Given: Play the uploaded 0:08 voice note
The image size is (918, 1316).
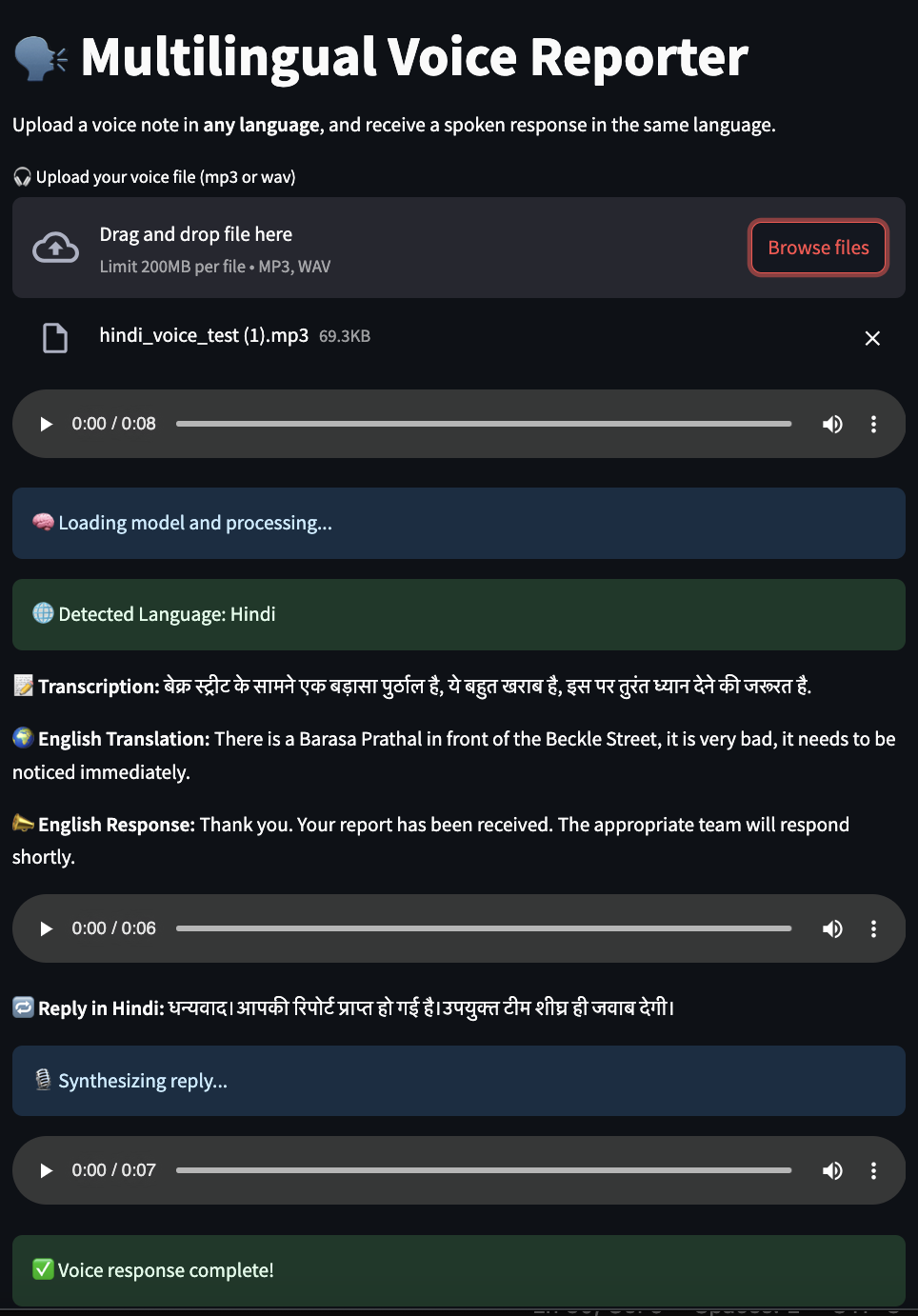Looking at the screenshot, I should coord(46,424).
